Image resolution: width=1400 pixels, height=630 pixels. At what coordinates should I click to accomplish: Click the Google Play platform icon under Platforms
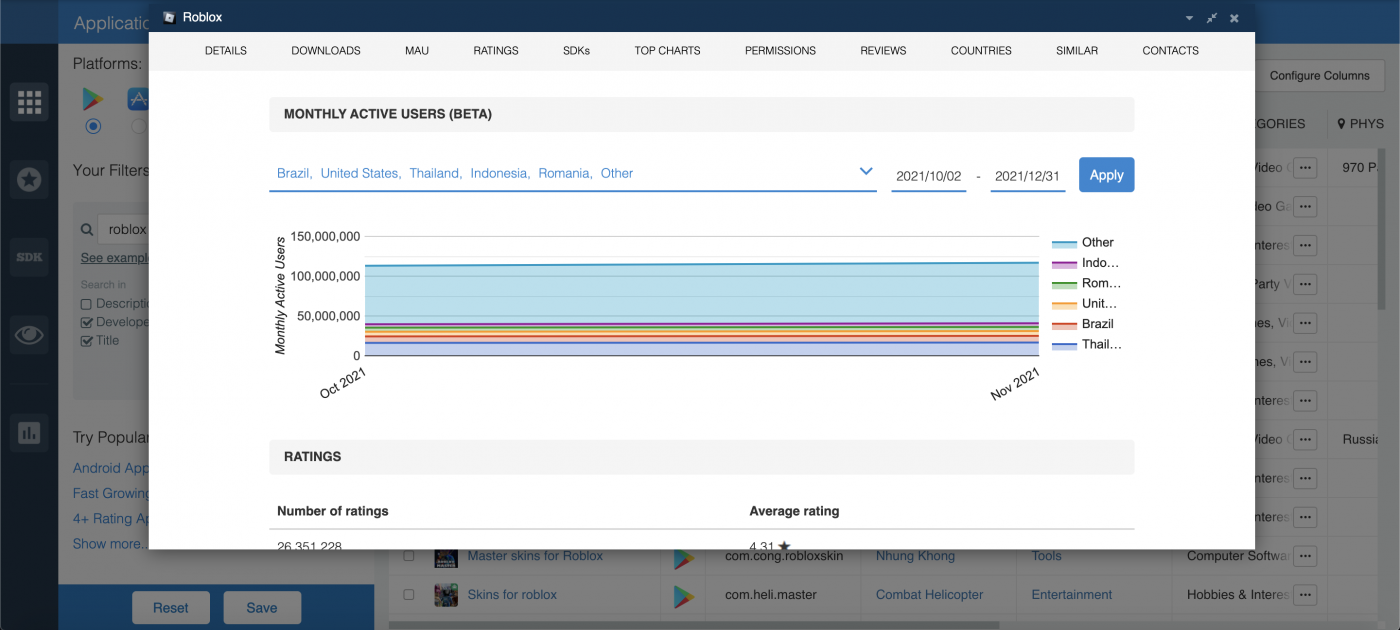click(93, 99)
